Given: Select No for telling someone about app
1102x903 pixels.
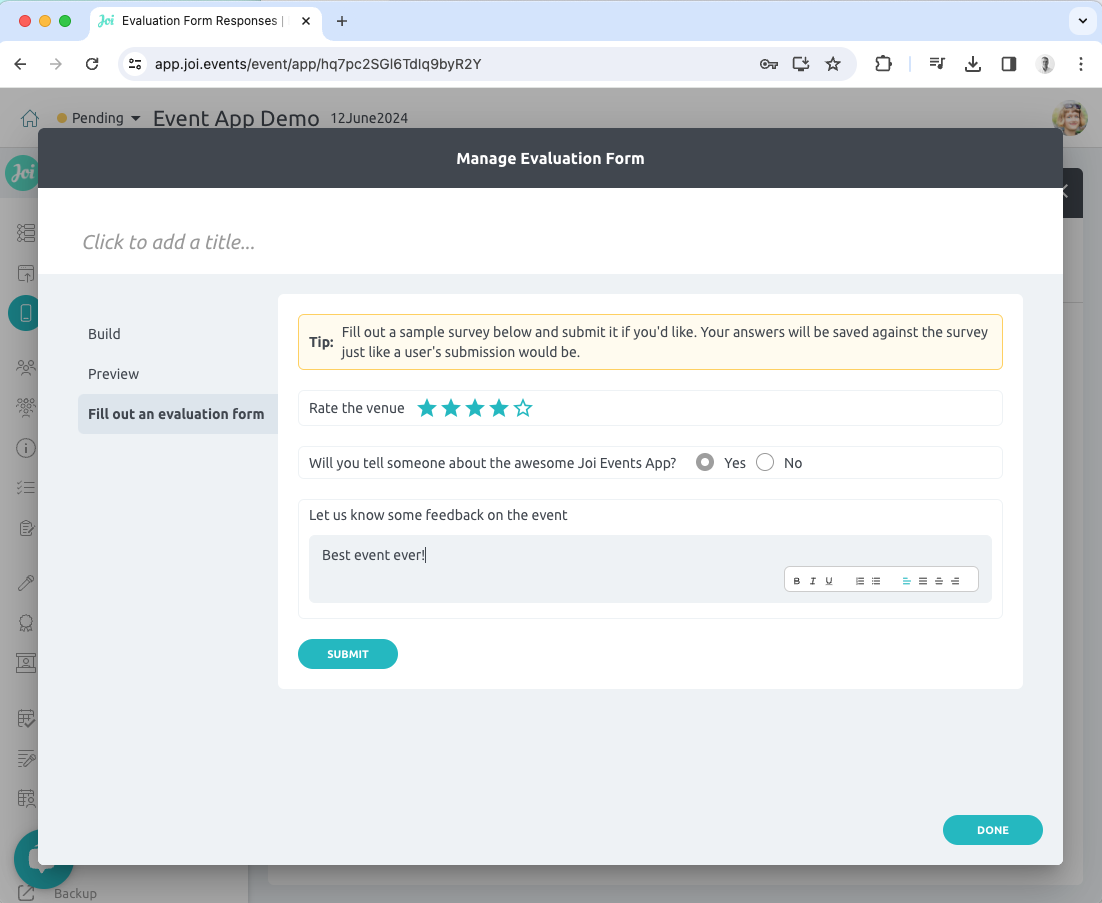Looking at the screenshot, I should (x=765, y=462).
